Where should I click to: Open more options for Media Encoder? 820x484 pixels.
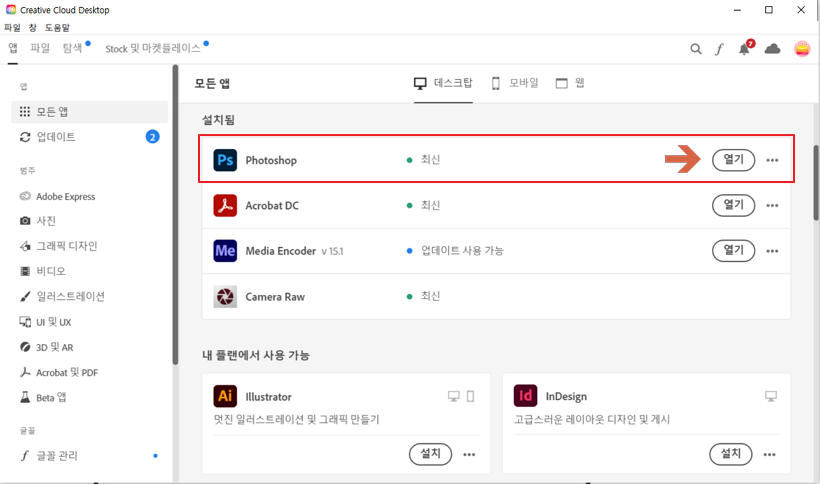pyautogui.click(x=772, y=251)
